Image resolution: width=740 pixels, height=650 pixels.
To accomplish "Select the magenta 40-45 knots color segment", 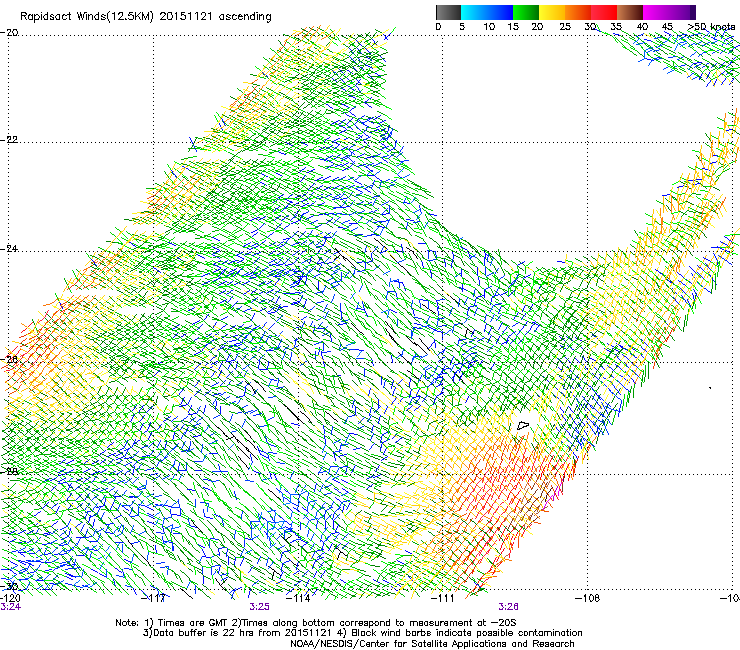I will (656, 12).
